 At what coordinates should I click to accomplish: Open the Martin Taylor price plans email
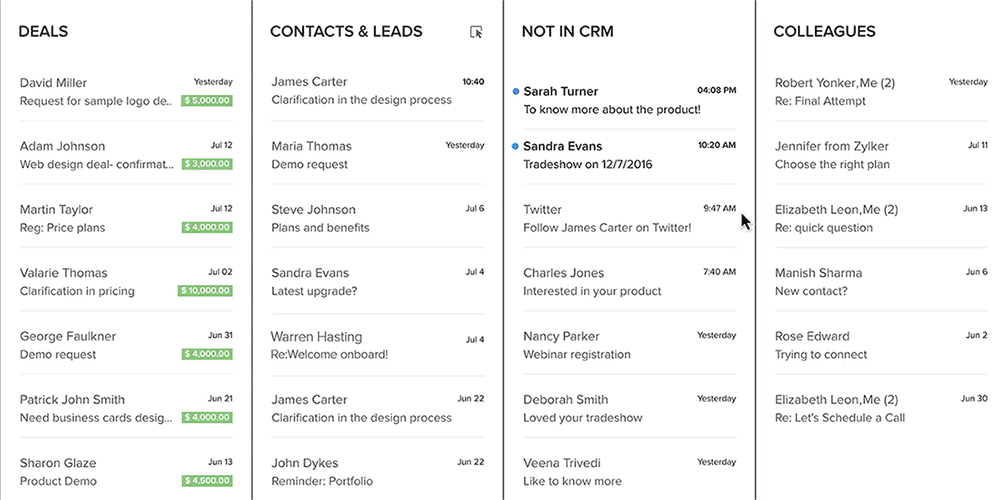(x=126, y=219)
